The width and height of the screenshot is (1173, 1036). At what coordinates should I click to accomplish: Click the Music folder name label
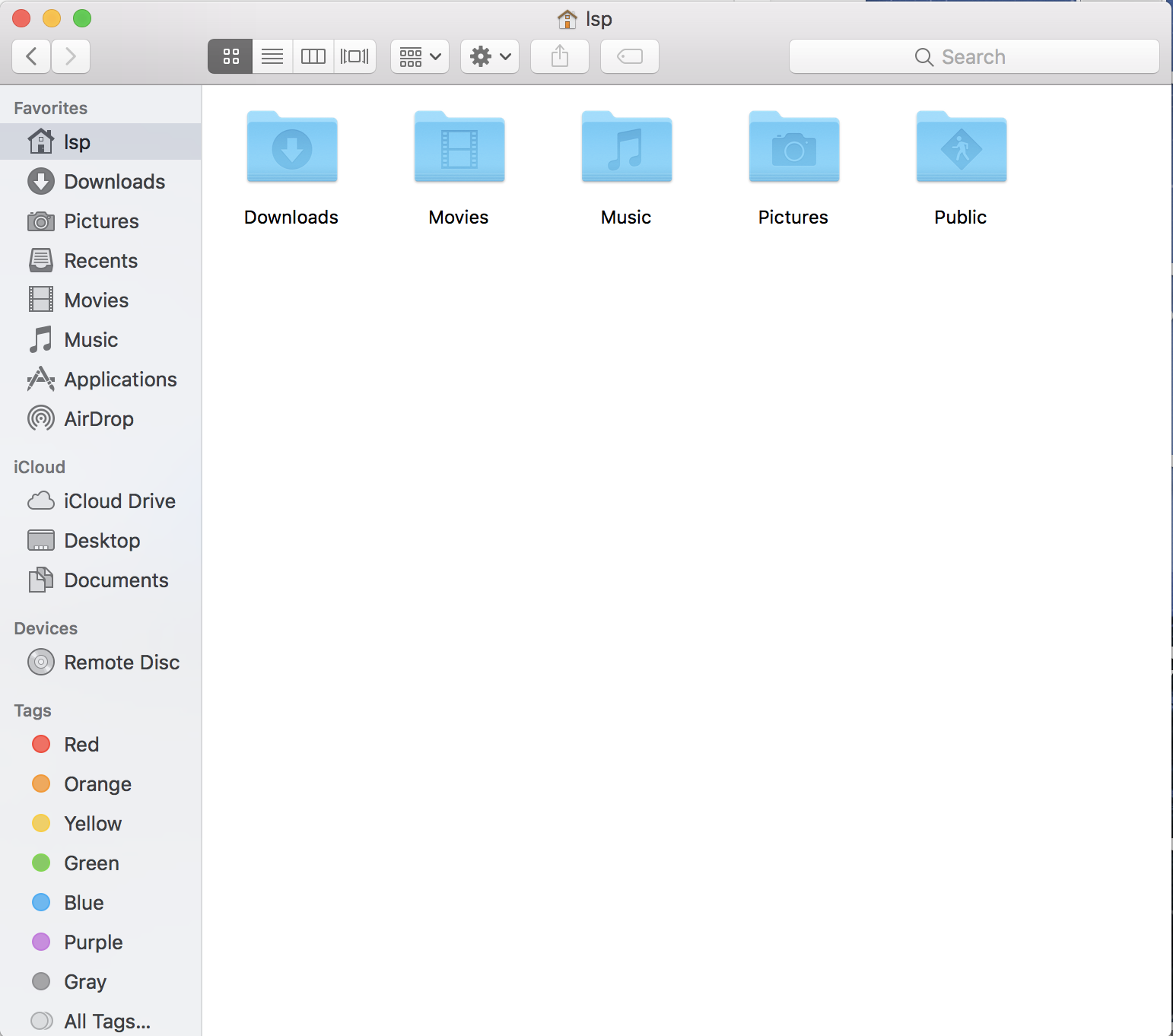[x=626, y=217]
